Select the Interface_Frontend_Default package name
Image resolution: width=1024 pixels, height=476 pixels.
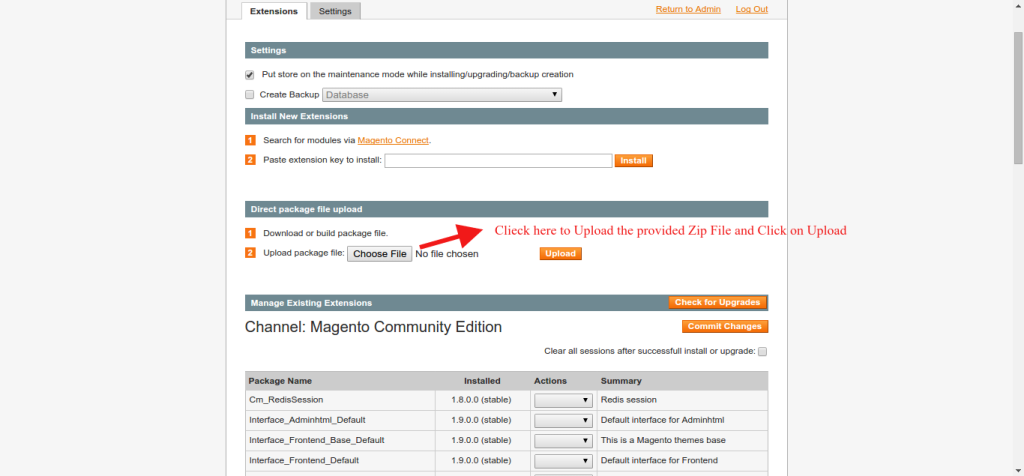[304, 460]
